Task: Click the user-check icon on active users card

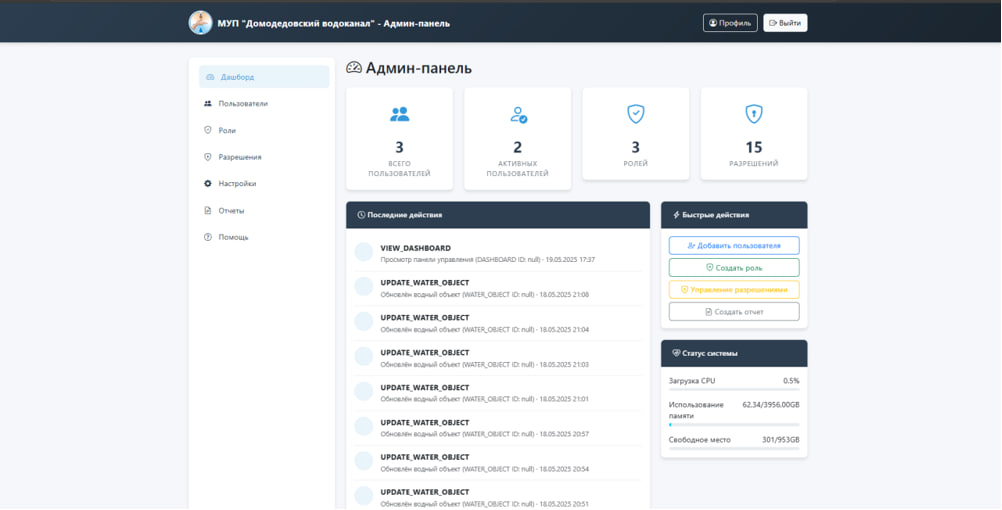Action: point(517,114)
